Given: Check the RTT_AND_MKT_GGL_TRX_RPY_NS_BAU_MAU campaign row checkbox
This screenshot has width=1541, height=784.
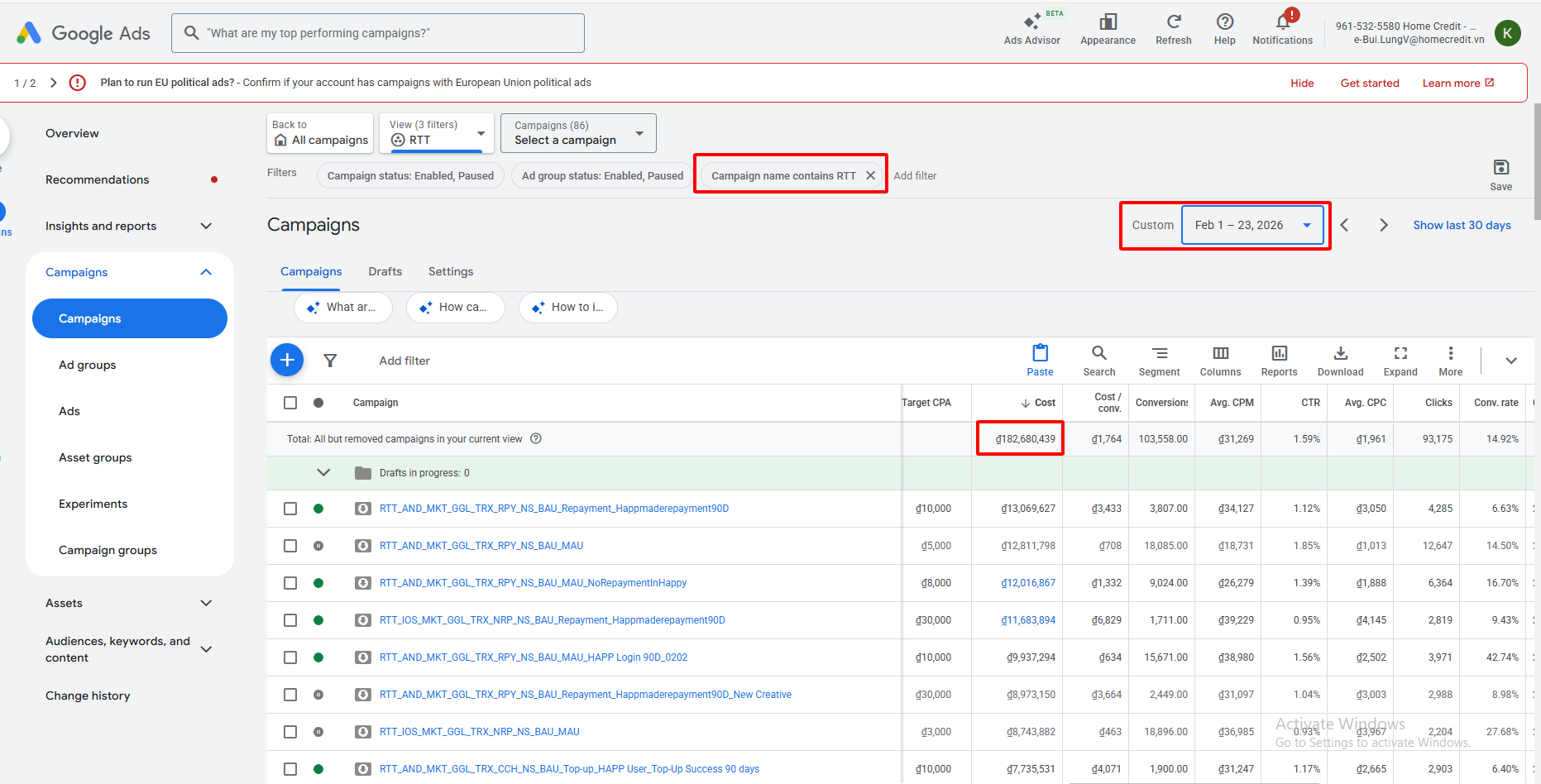Looking at the screenshot, I should (290, 546).
